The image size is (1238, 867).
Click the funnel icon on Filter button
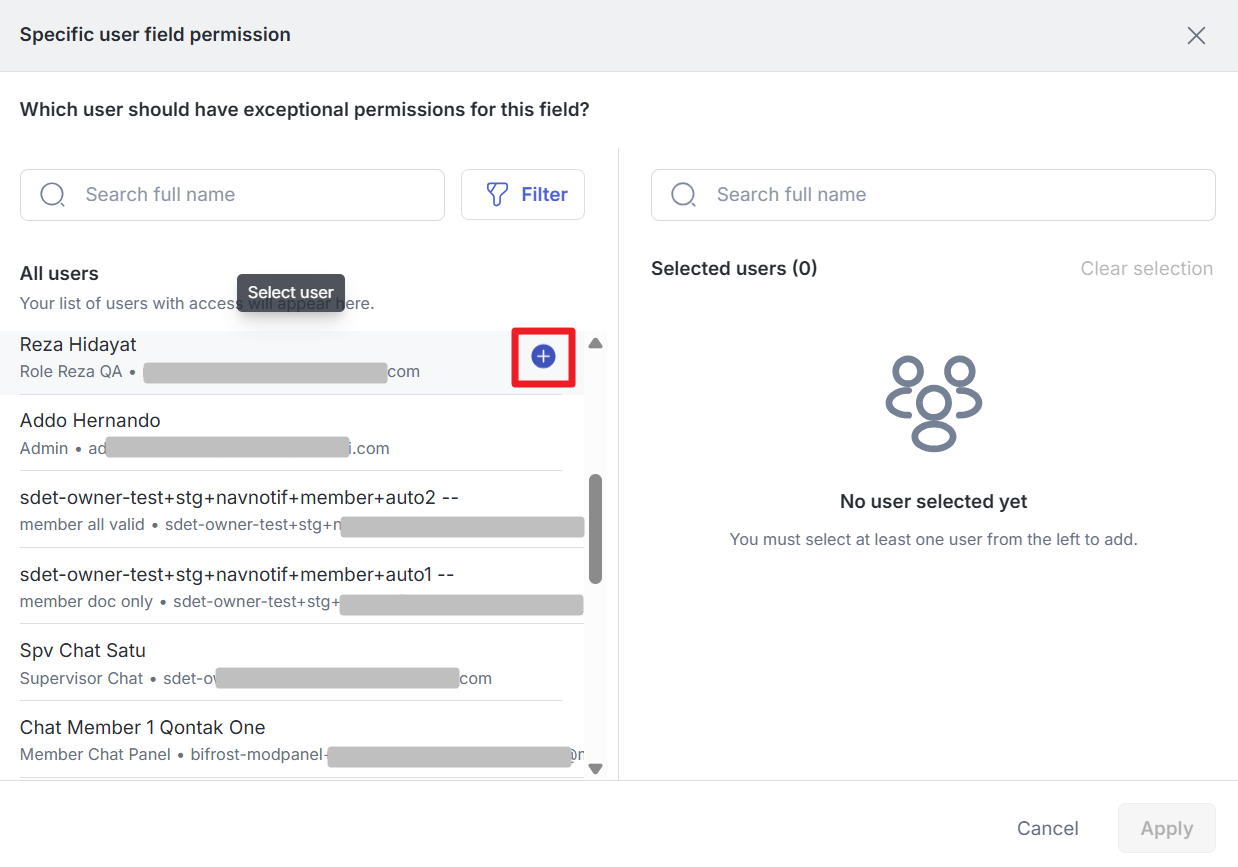pyautogui.click(x=497, y=195)
